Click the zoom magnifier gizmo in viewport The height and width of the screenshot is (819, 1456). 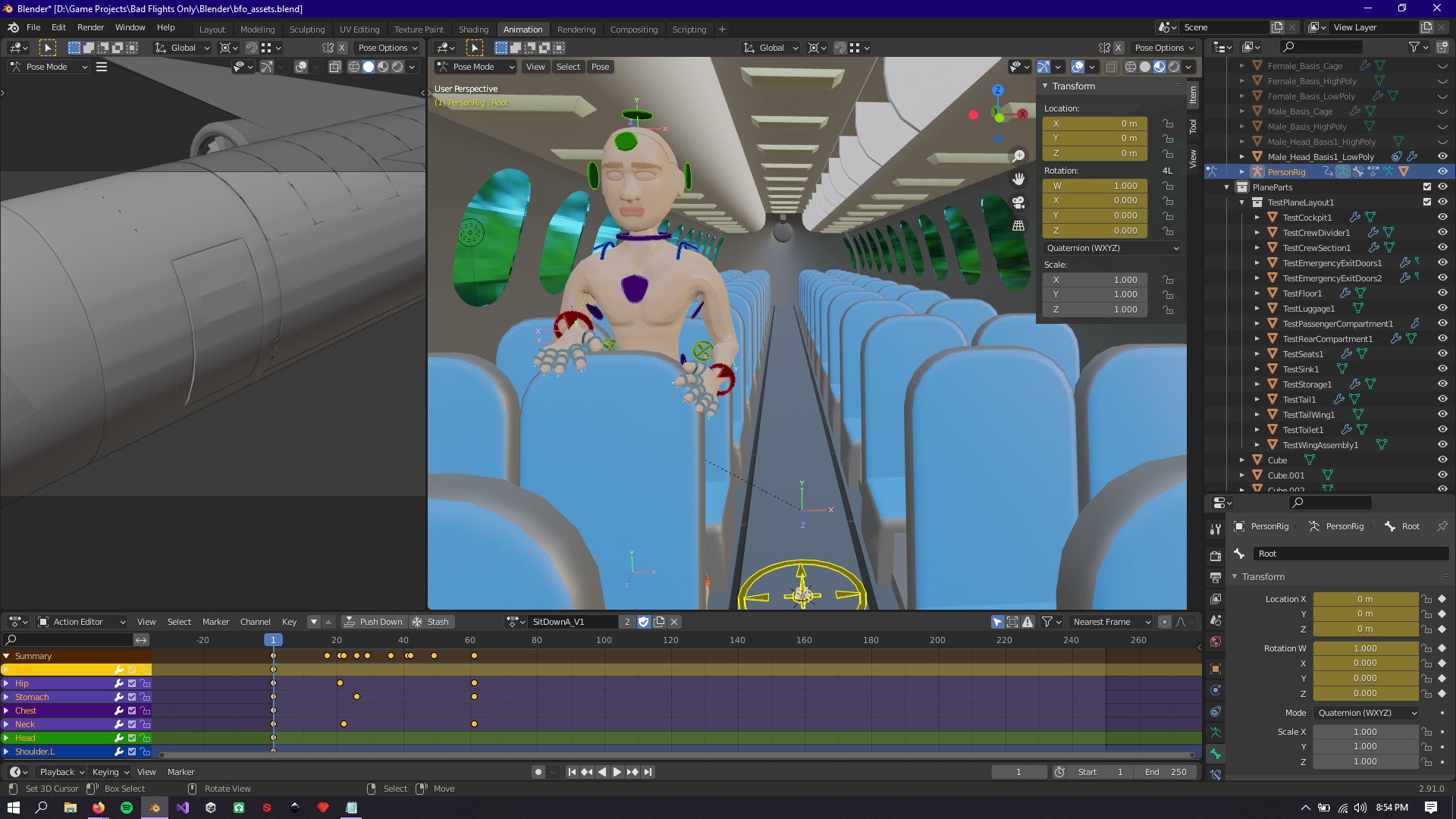click(x=1018, y=155)
